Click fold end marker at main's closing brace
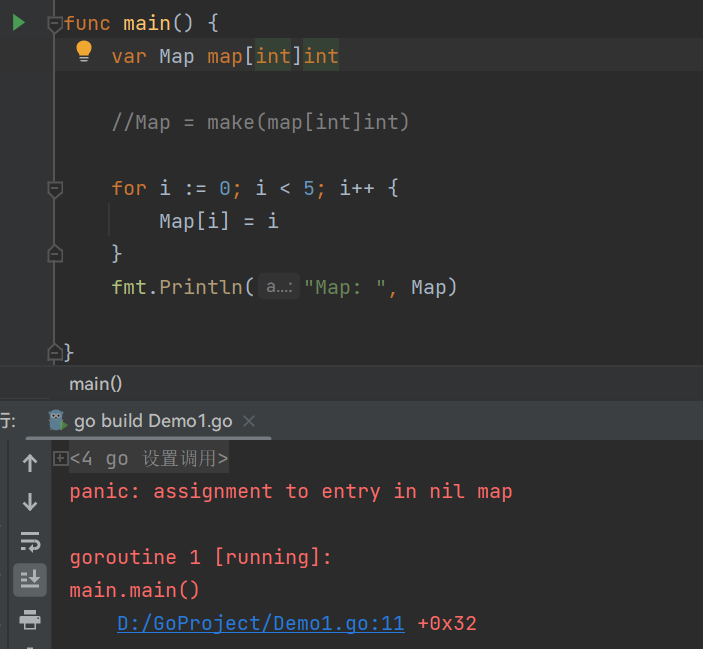 pyautogui.click(x=55, y=352)
